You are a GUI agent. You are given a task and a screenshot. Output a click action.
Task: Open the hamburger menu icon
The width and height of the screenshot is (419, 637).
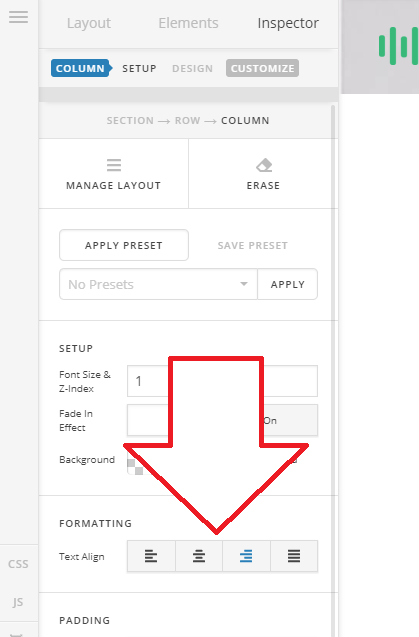pyautogui.click(x=18, y=17)
